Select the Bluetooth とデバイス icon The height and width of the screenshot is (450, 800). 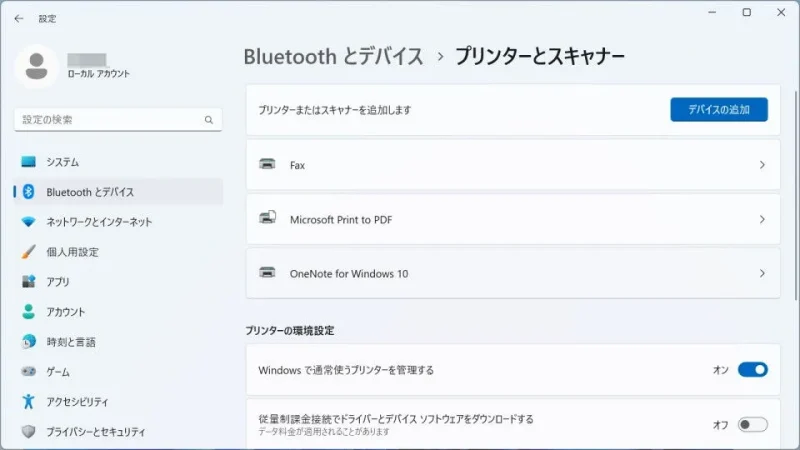29,192
